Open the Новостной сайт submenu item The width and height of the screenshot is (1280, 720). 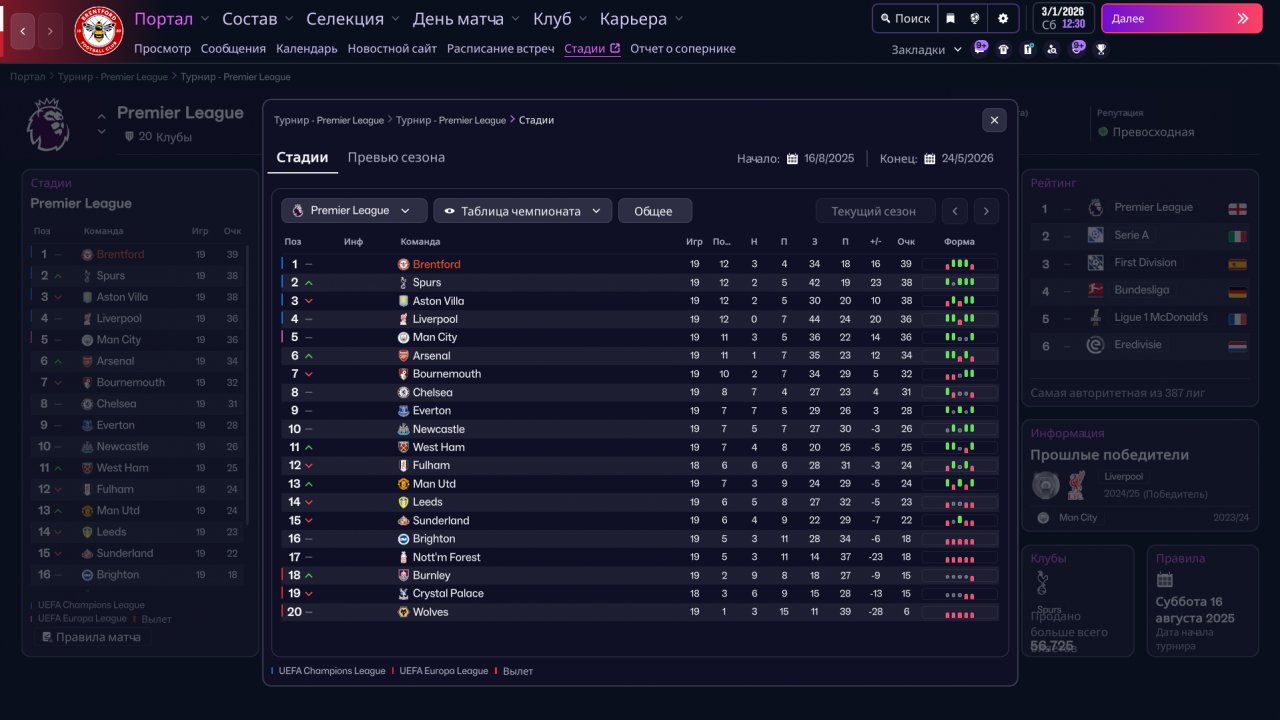point(392,49)
